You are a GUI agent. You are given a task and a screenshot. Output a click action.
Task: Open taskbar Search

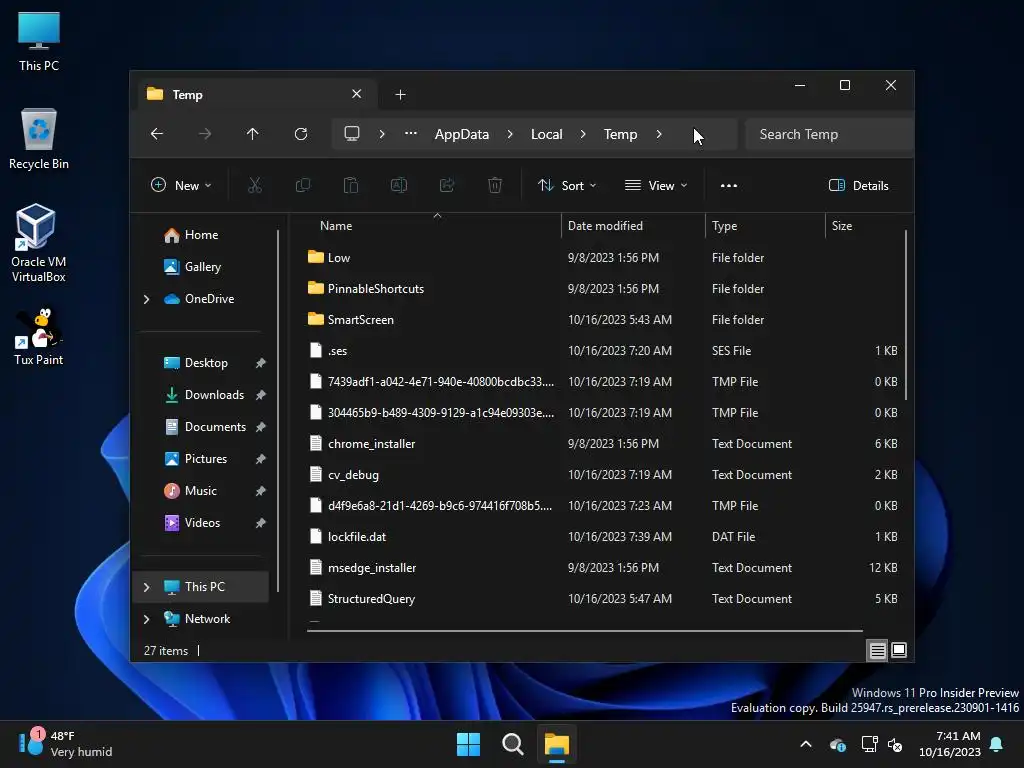pyautogui.click(x=513, y=744)
